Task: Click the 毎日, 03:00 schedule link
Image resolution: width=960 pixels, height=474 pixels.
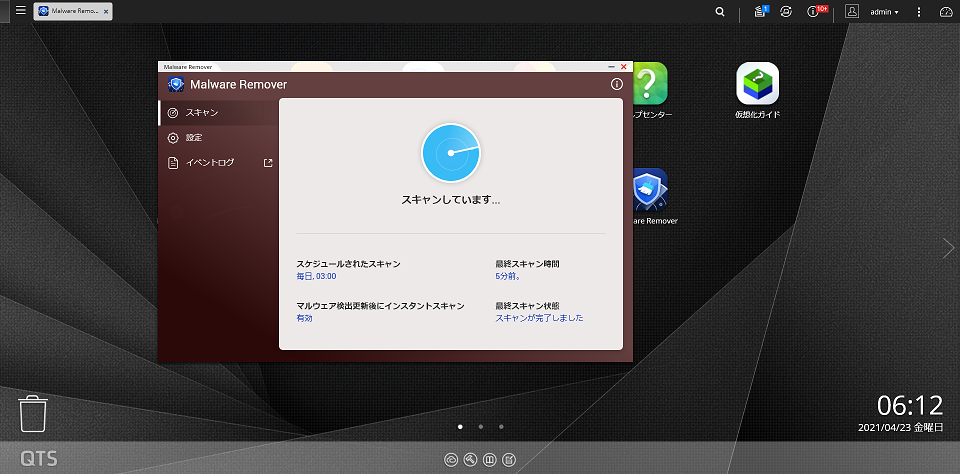Action: click(316, 276)
